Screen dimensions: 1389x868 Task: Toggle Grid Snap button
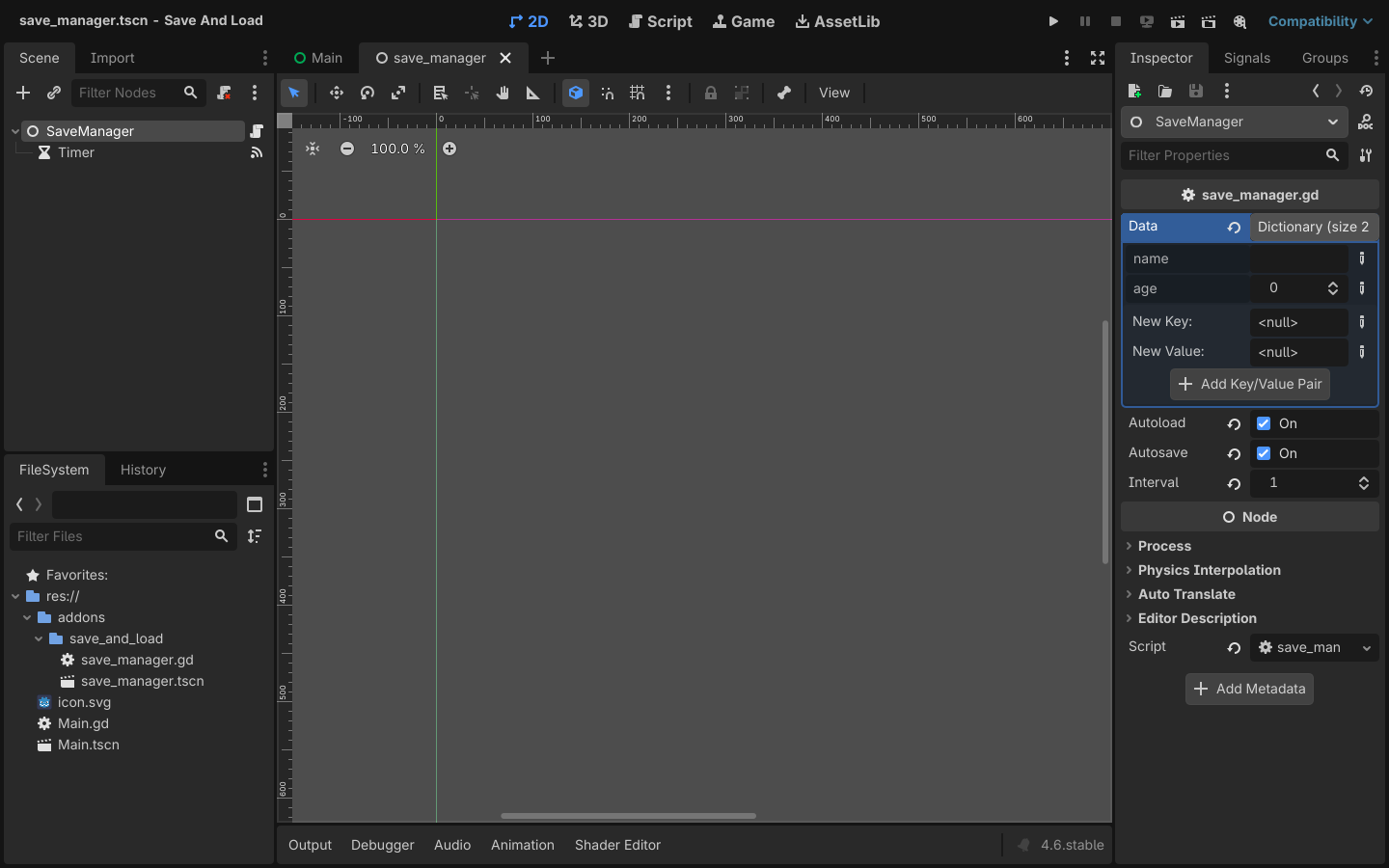(x=638, y=93)
